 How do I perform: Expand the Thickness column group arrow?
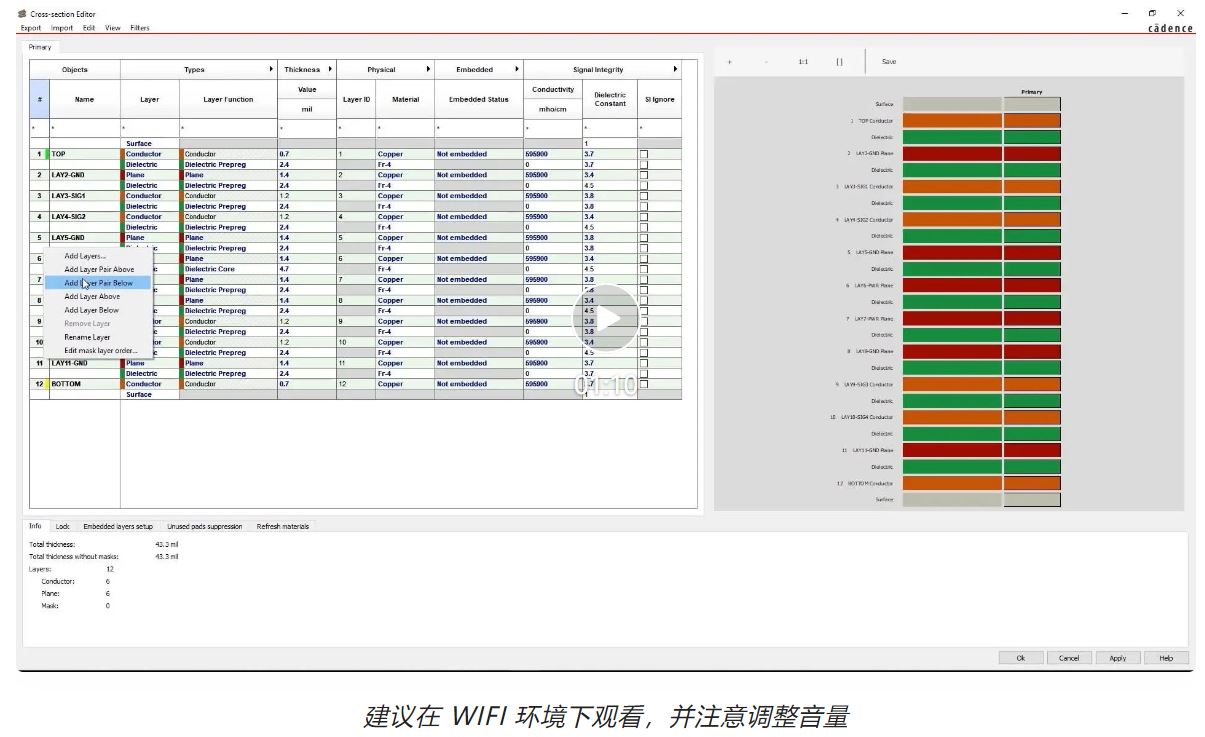click(x=330, y=69)
